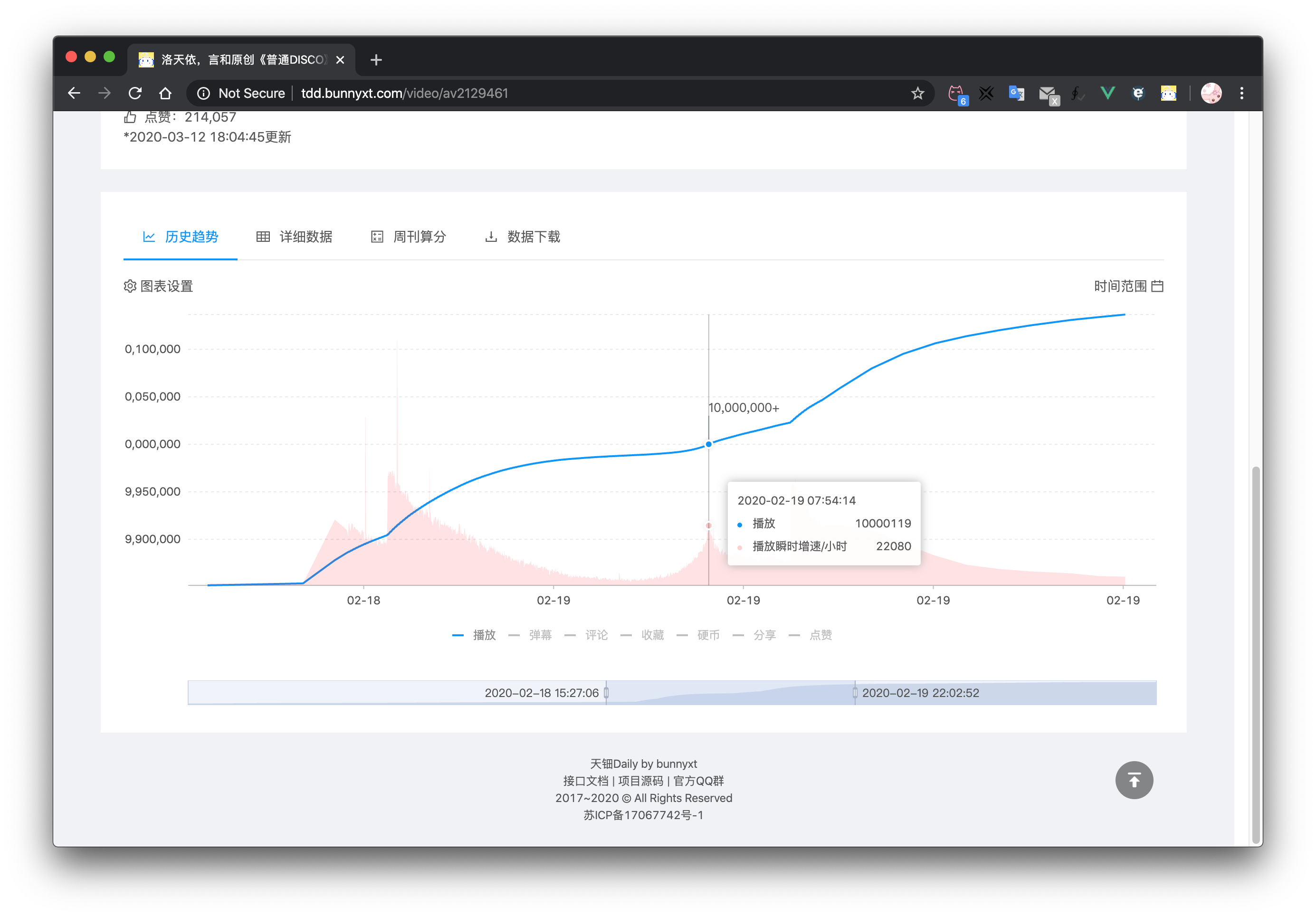Screen dimensions: 1316x917
Task: Open the Vue devtools extension icon
Action: tap(1107, 94)
